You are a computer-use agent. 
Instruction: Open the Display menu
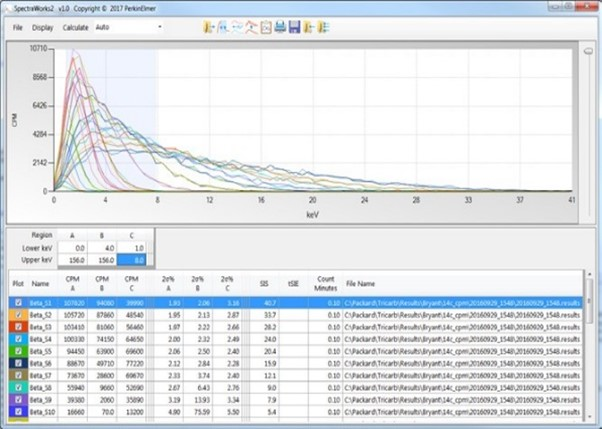(x=43, y=28)
